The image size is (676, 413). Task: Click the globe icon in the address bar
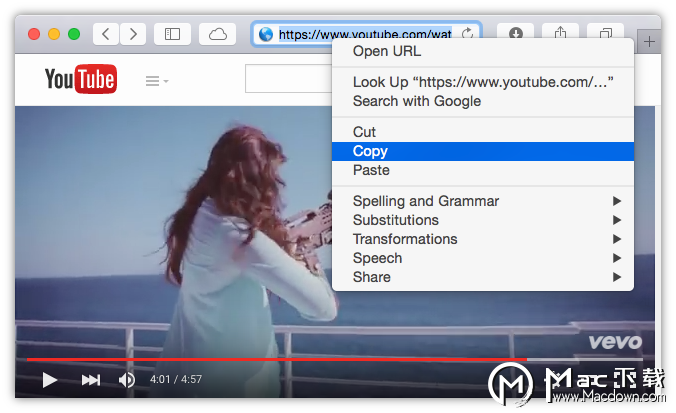[266, 34]
